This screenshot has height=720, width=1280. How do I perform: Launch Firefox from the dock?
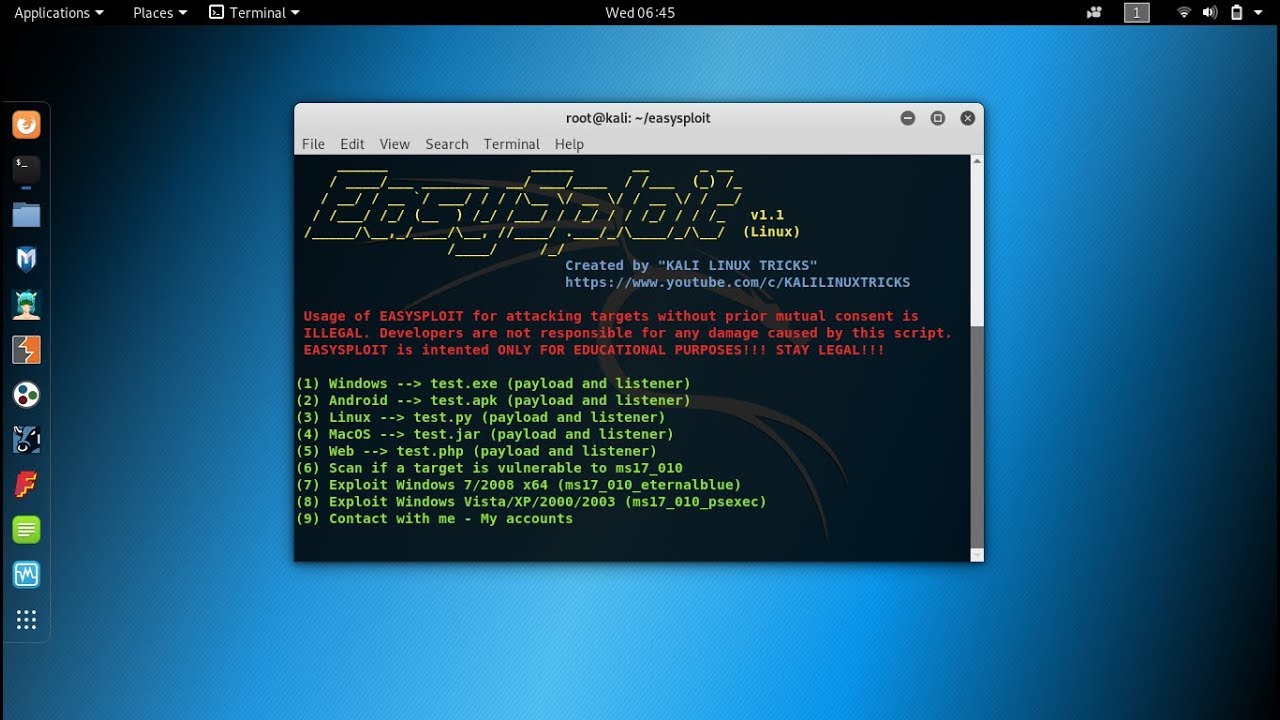[25, 124]
